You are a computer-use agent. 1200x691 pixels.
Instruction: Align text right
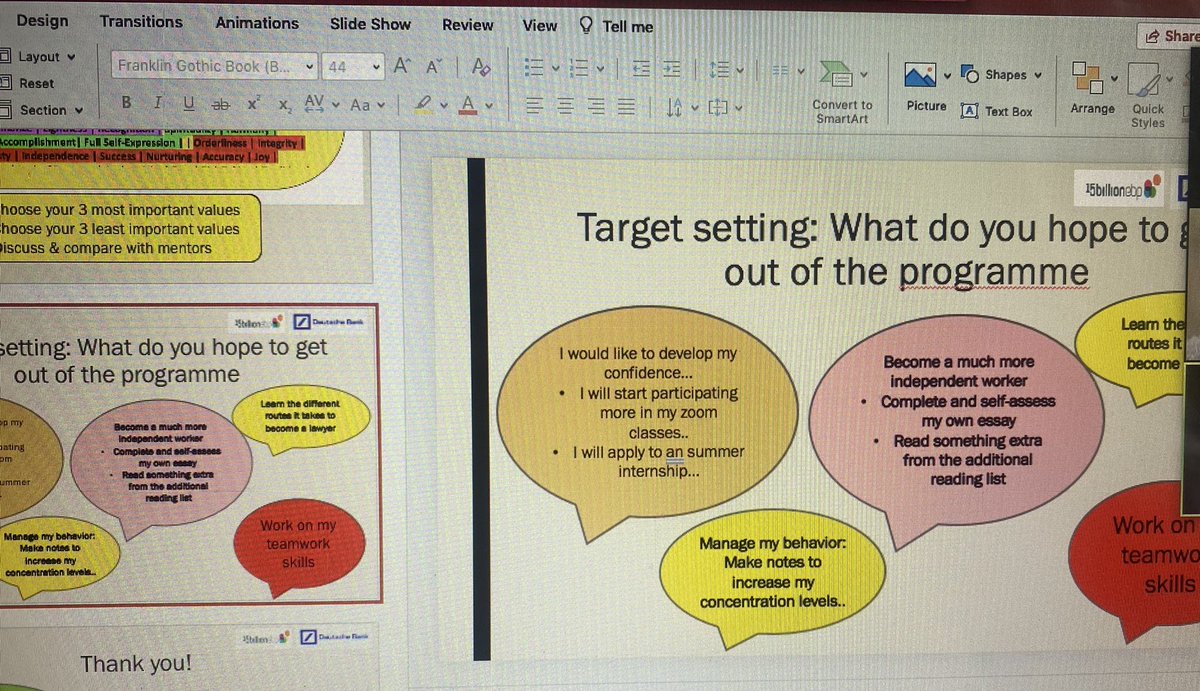click(597, 105)
